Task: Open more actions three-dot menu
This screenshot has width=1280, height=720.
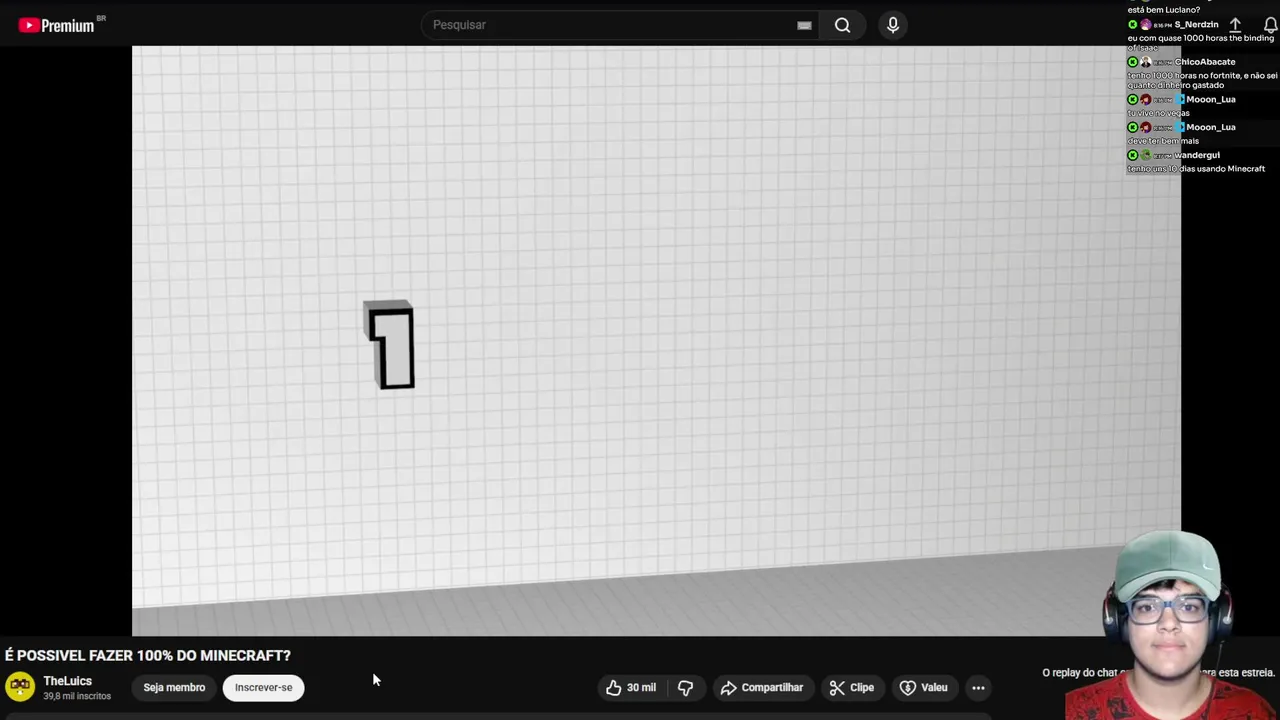Action: click(979, 687)
